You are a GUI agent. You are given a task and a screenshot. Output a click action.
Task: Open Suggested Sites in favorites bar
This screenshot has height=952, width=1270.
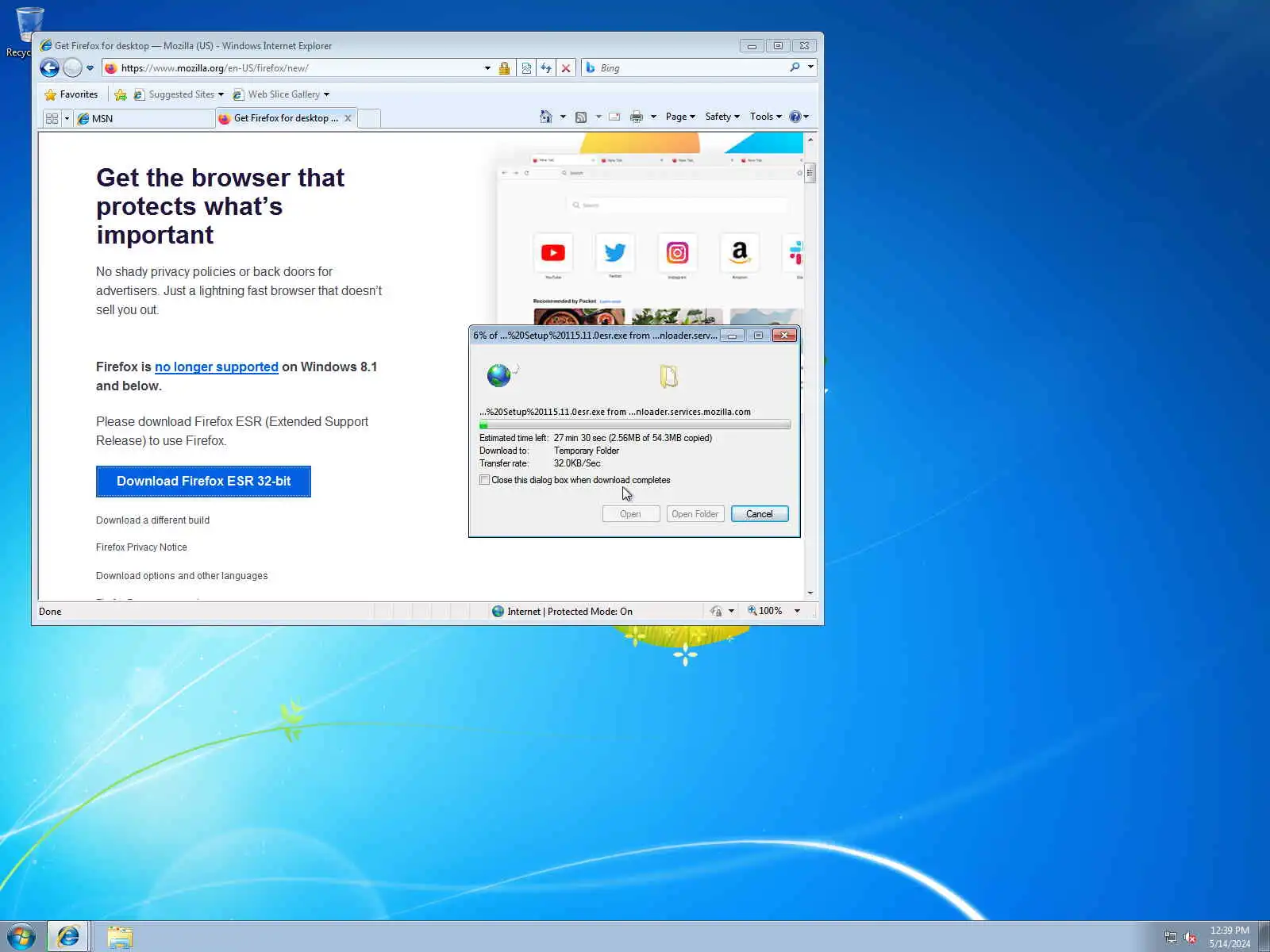tap(179, 94)
